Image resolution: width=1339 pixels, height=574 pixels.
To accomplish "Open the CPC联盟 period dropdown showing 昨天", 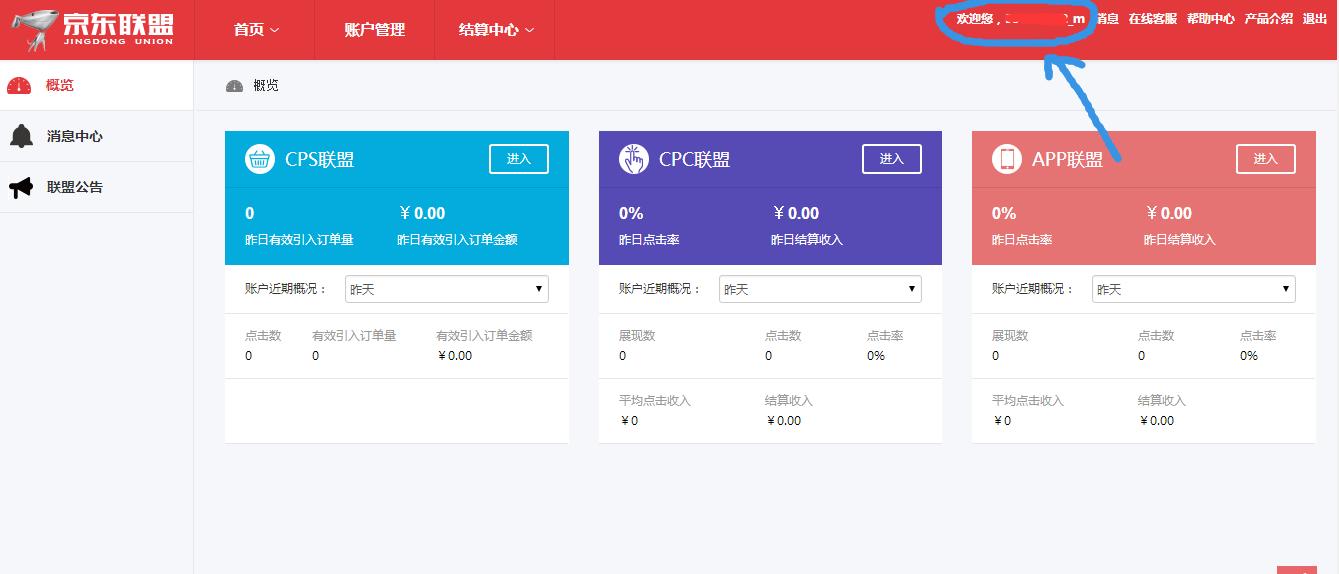I will point(820,289).
